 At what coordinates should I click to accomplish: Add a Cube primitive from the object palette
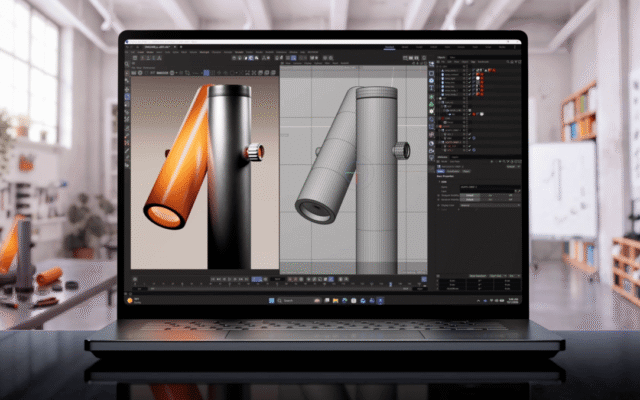(431, 81)
